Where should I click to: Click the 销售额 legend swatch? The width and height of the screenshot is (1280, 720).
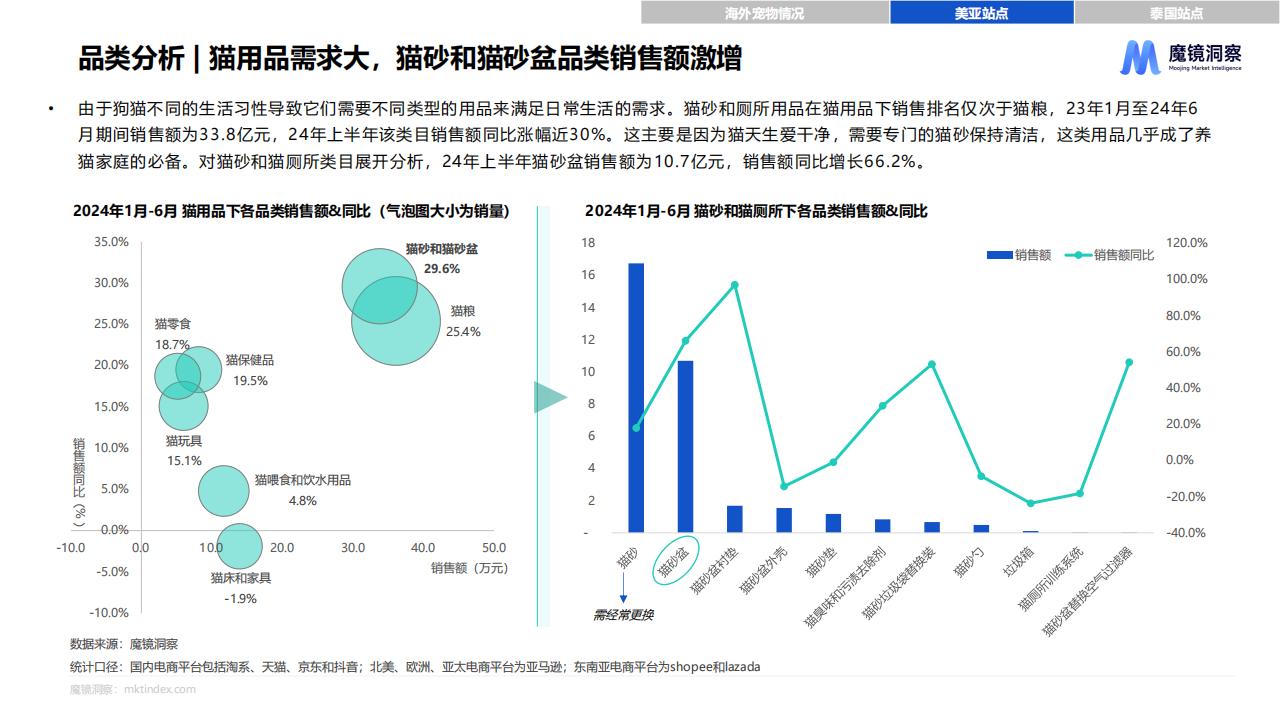point(999,255)
